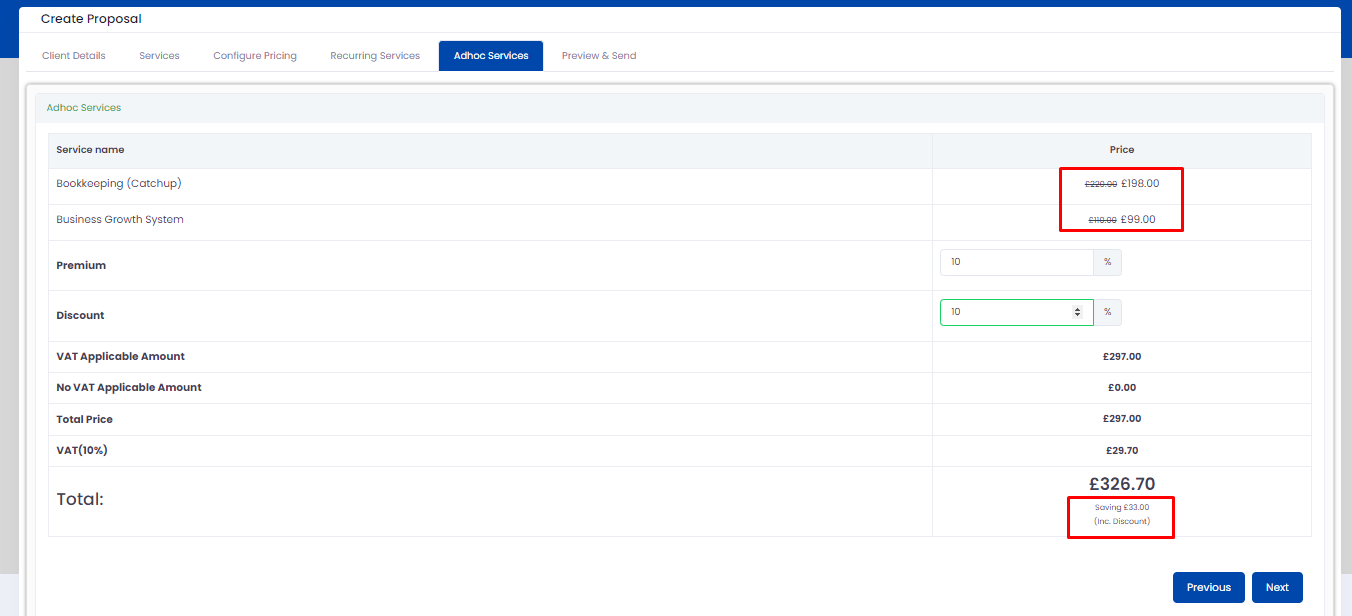Click the Create Proposal page title

pyautogui.click(x=91, y=19)
